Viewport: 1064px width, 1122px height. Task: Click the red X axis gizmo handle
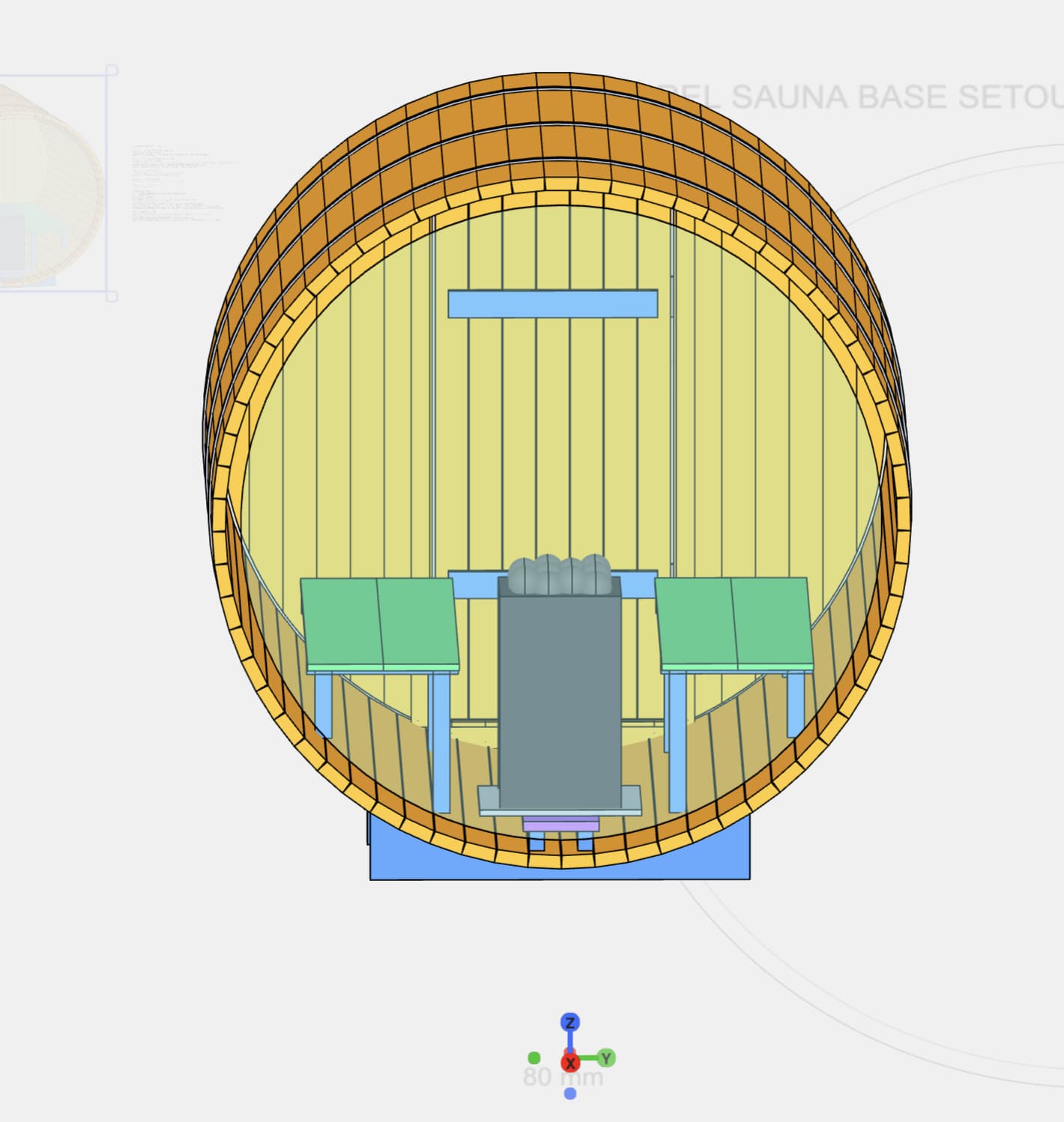[x=570, y=1062]
